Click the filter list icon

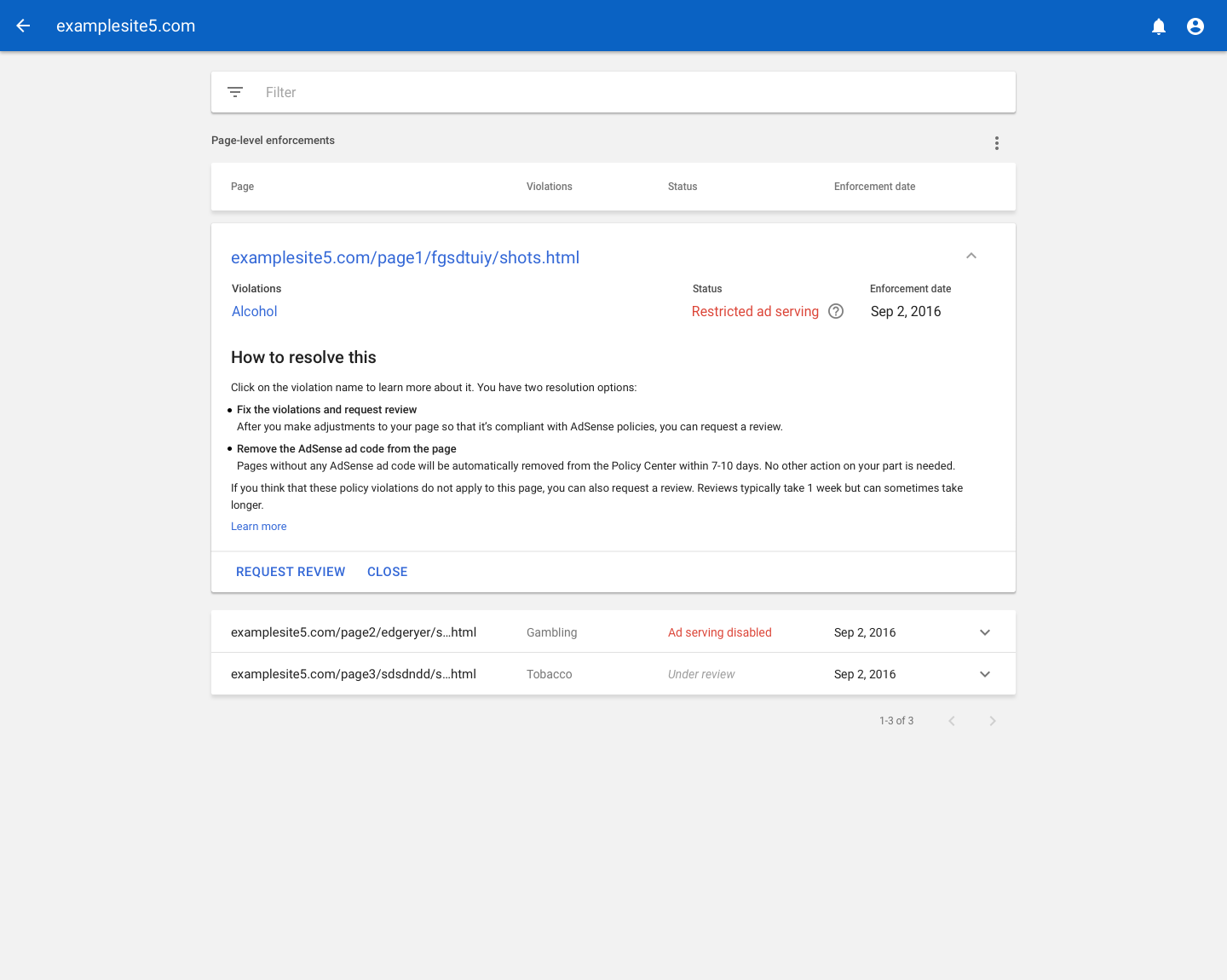(x=235, y=92)
